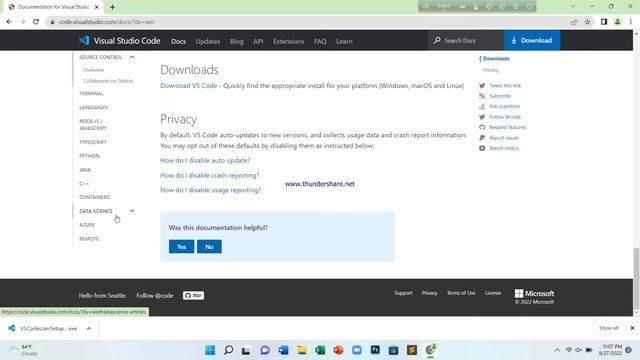Image resolution: width=640 pixels, height=360 pixels.
Task: Open the Chrome profile avatar
Action: click(618, 22)
